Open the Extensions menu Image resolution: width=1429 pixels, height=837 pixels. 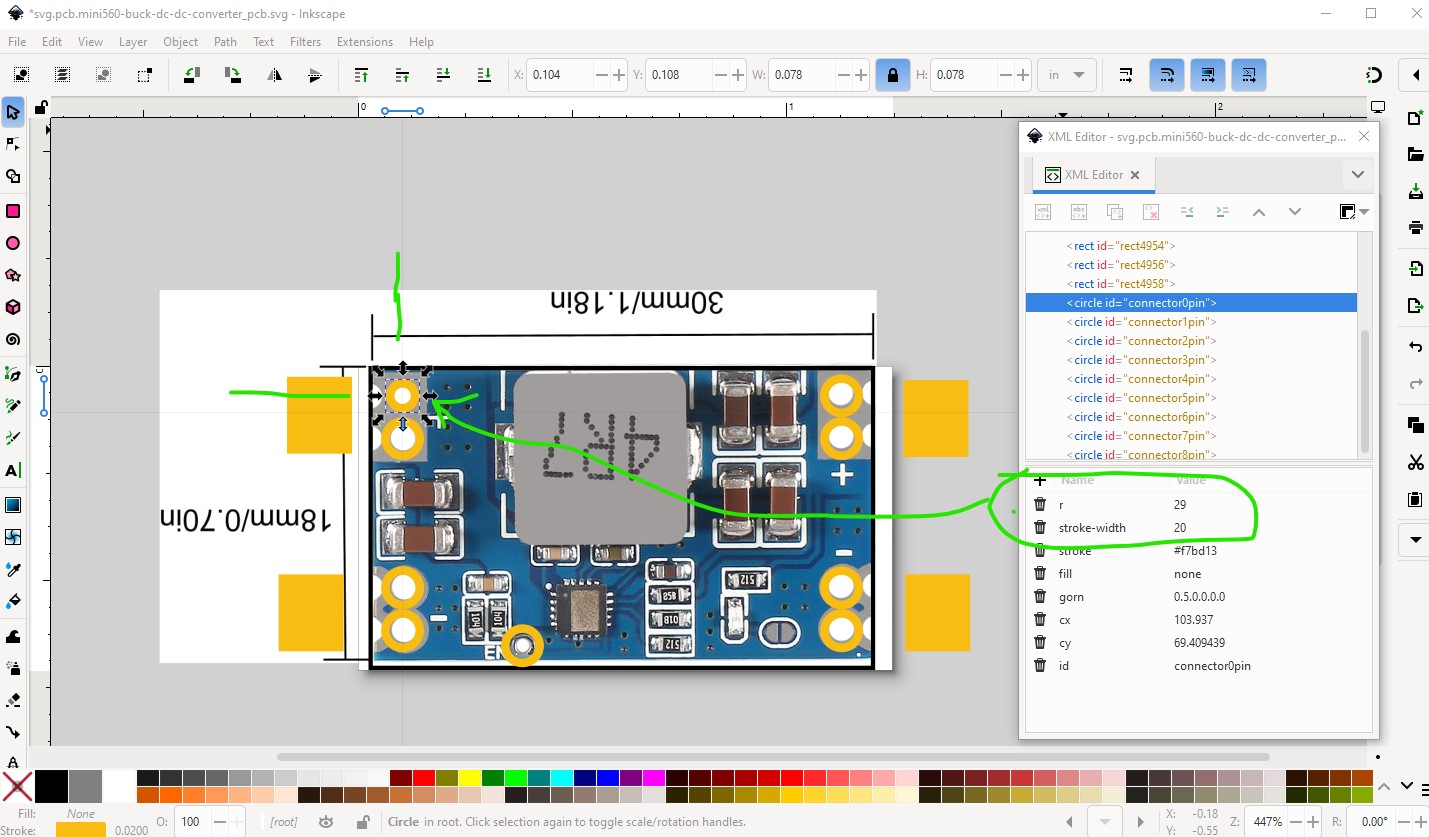click(x=364, y=42)
